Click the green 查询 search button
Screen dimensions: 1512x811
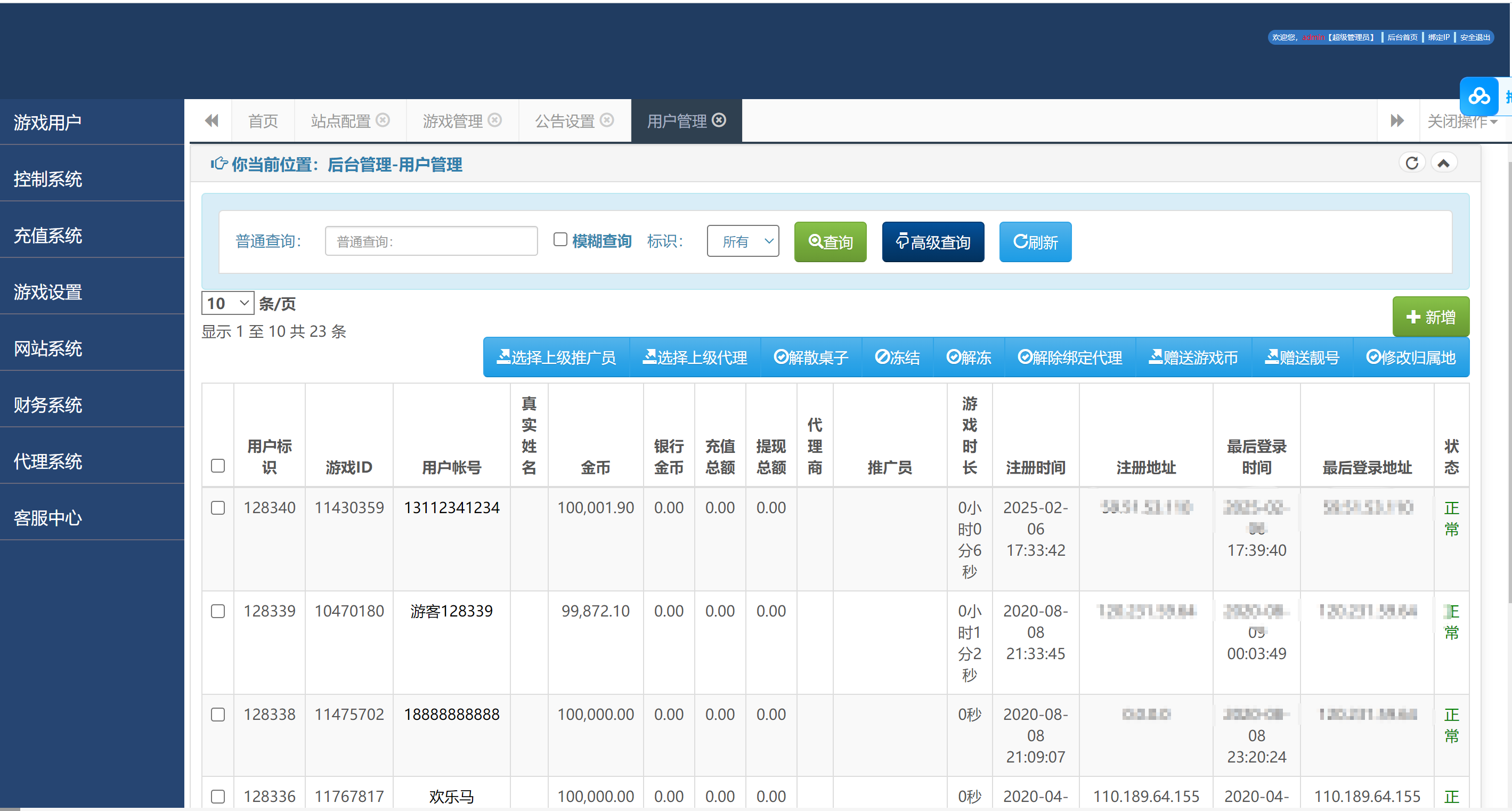pos(830,241)
